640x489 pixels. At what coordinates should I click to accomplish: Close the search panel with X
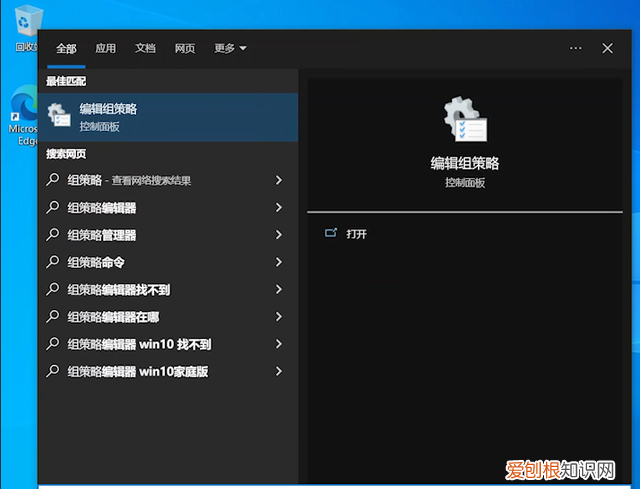tap(607, 48)
